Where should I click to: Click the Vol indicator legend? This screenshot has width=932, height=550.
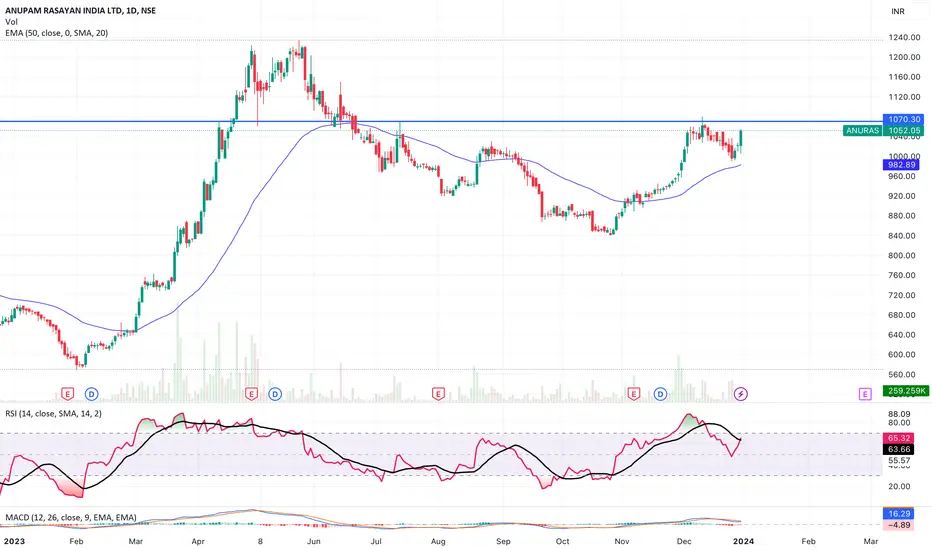pos(11,21)
